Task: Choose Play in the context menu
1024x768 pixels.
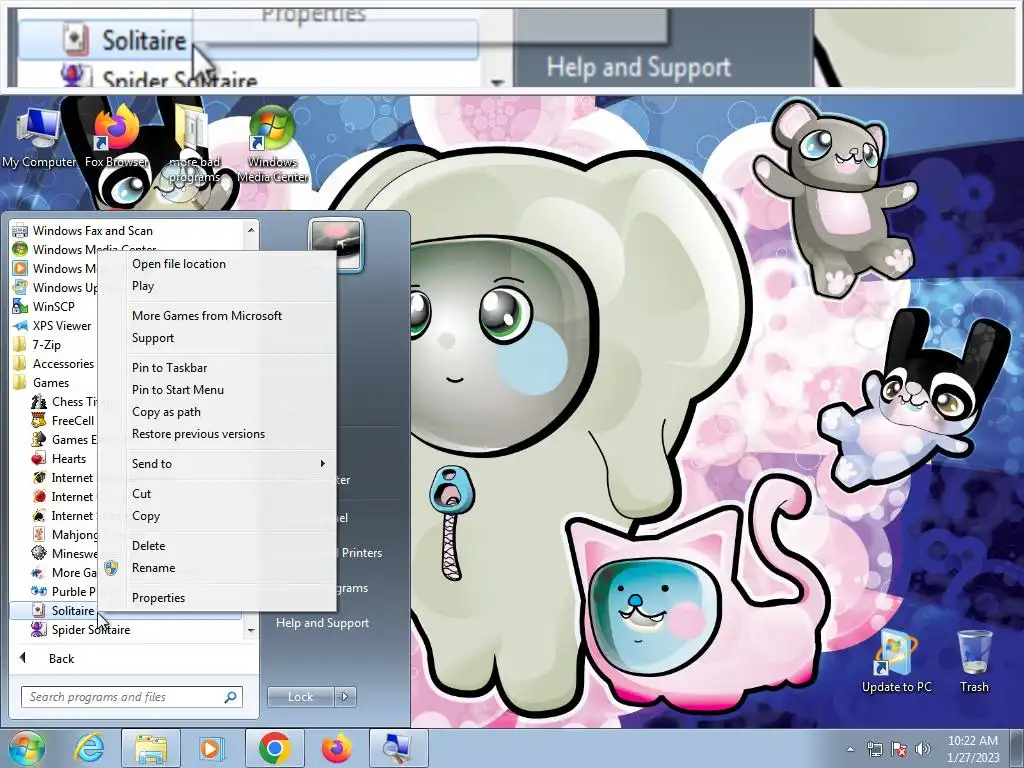Action: click(x=217, y=286)
